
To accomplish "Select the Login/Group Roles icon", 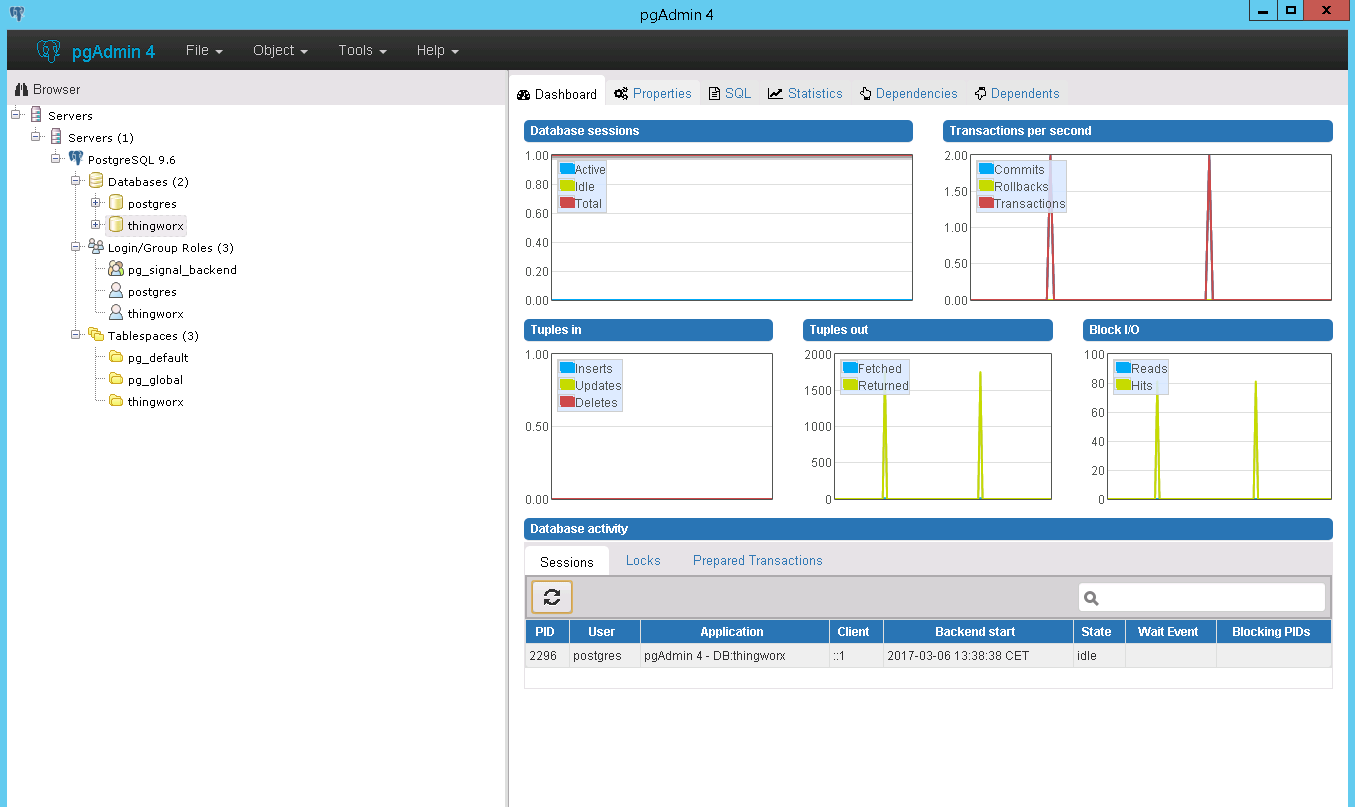I will [96, 247].
